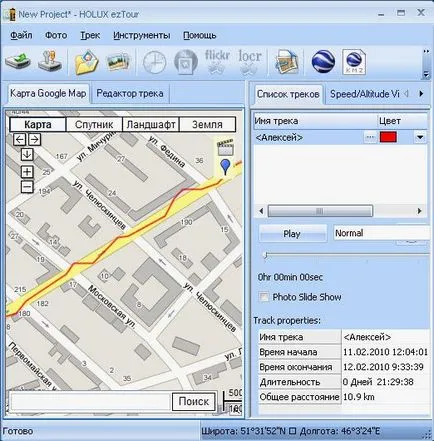Viewport: 434px width, 441px height.
Task: Click the round photo disc toolbar icon
Action: [x=186, y=62]
